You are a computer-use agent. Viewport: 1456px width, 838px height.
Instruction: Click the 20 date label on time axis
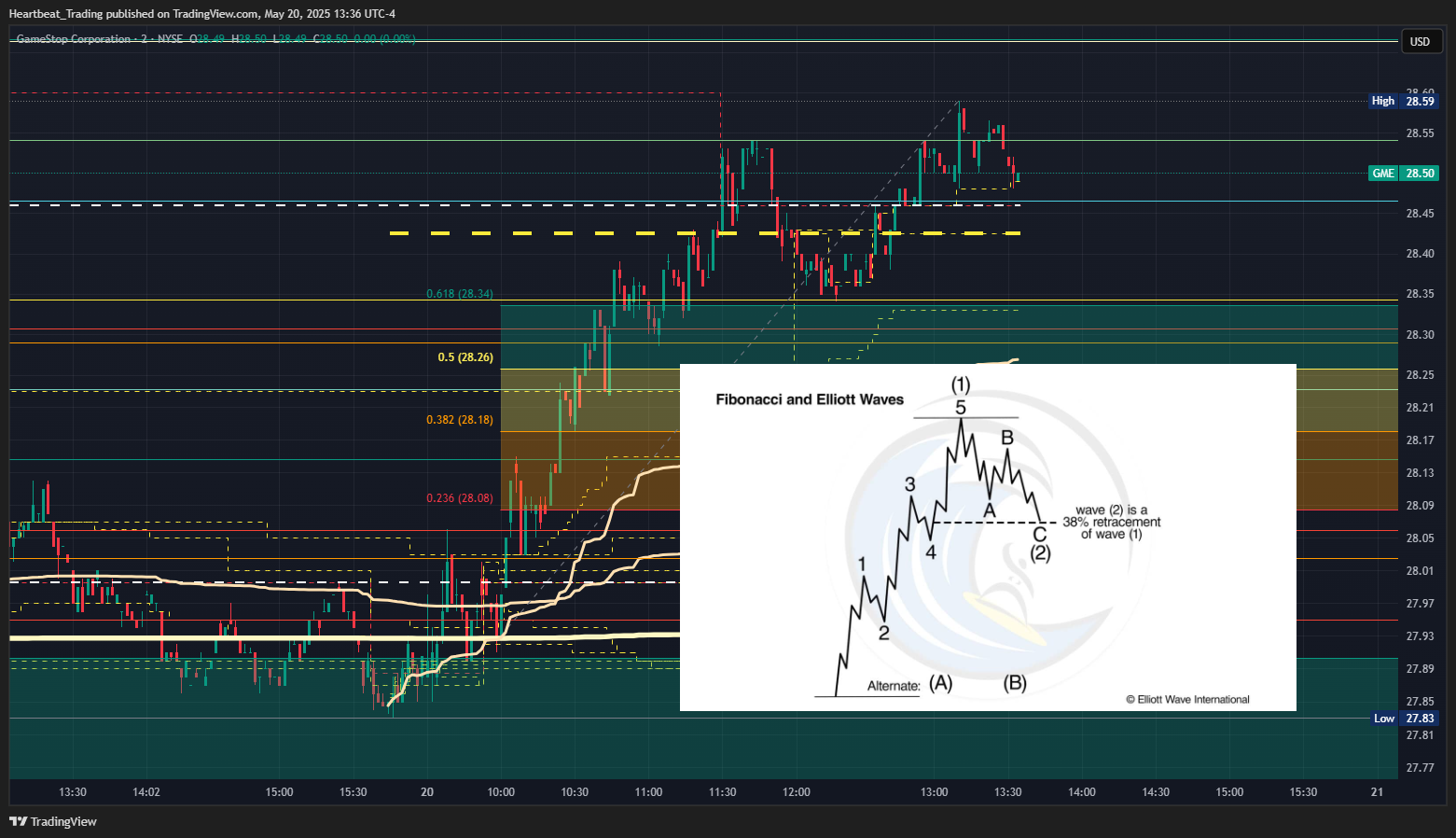[427, 792]
